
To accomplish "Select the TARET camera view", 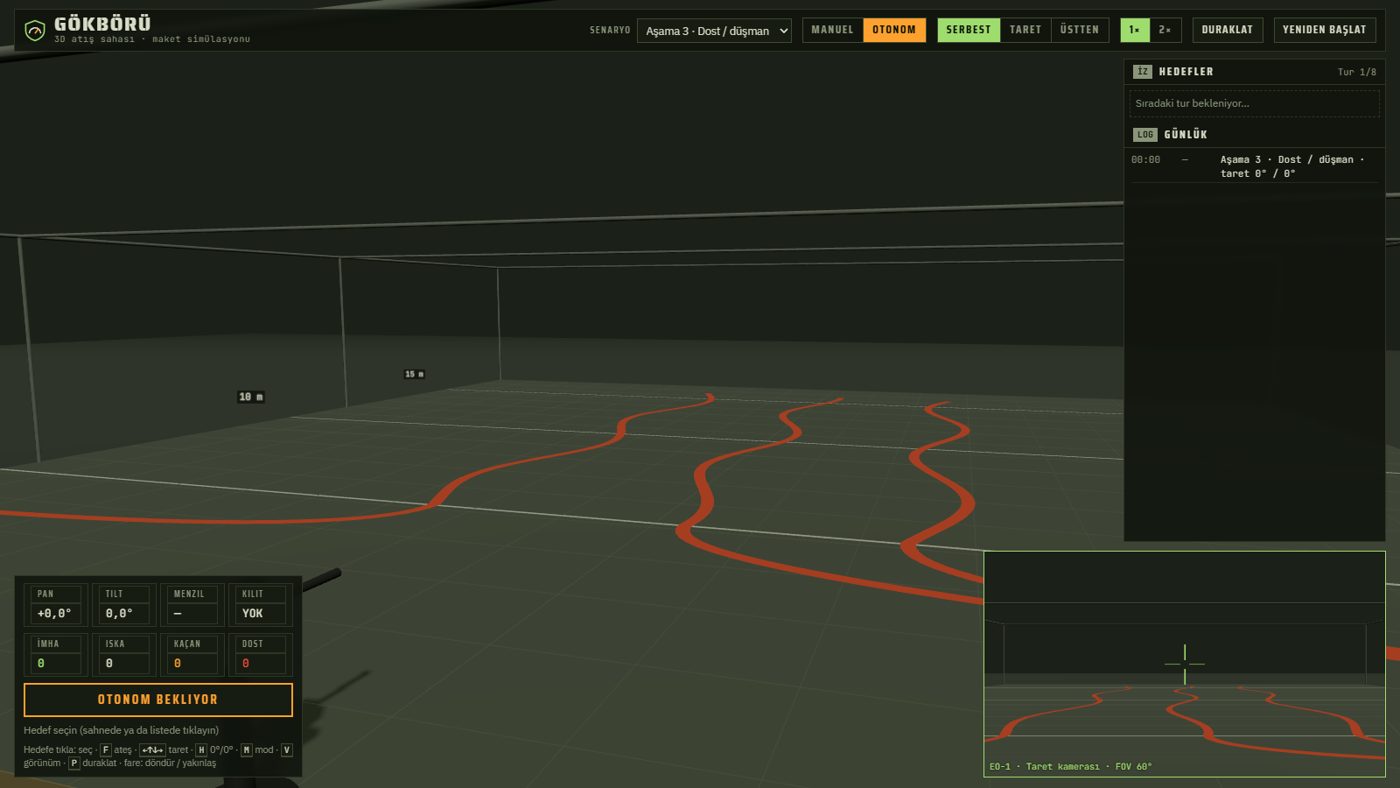I will click(x=1026, y=30).
